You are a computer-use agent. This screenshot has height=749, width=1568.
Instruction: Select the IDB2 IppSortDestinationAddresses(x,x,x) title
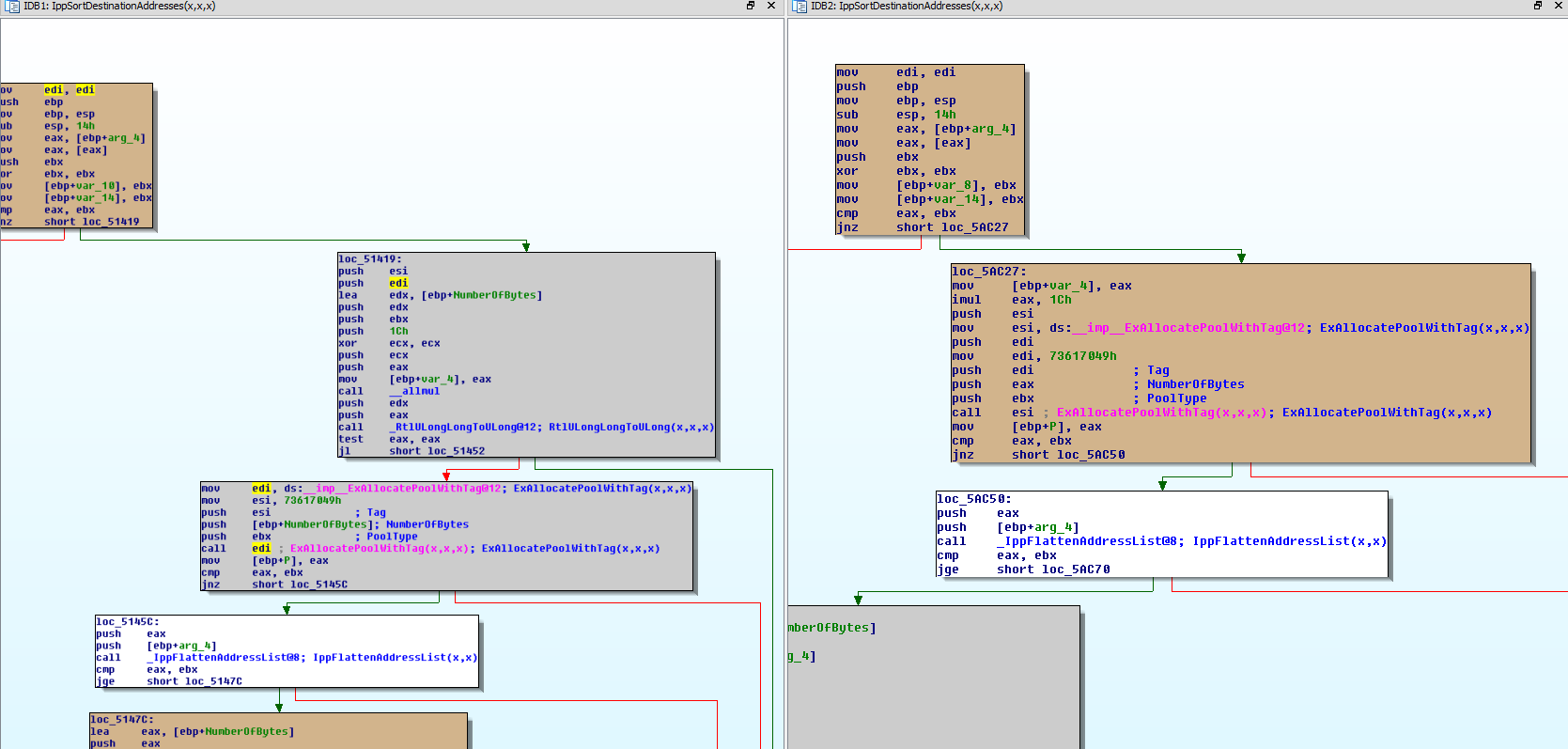pyautogui.click(x=907, y=7)
